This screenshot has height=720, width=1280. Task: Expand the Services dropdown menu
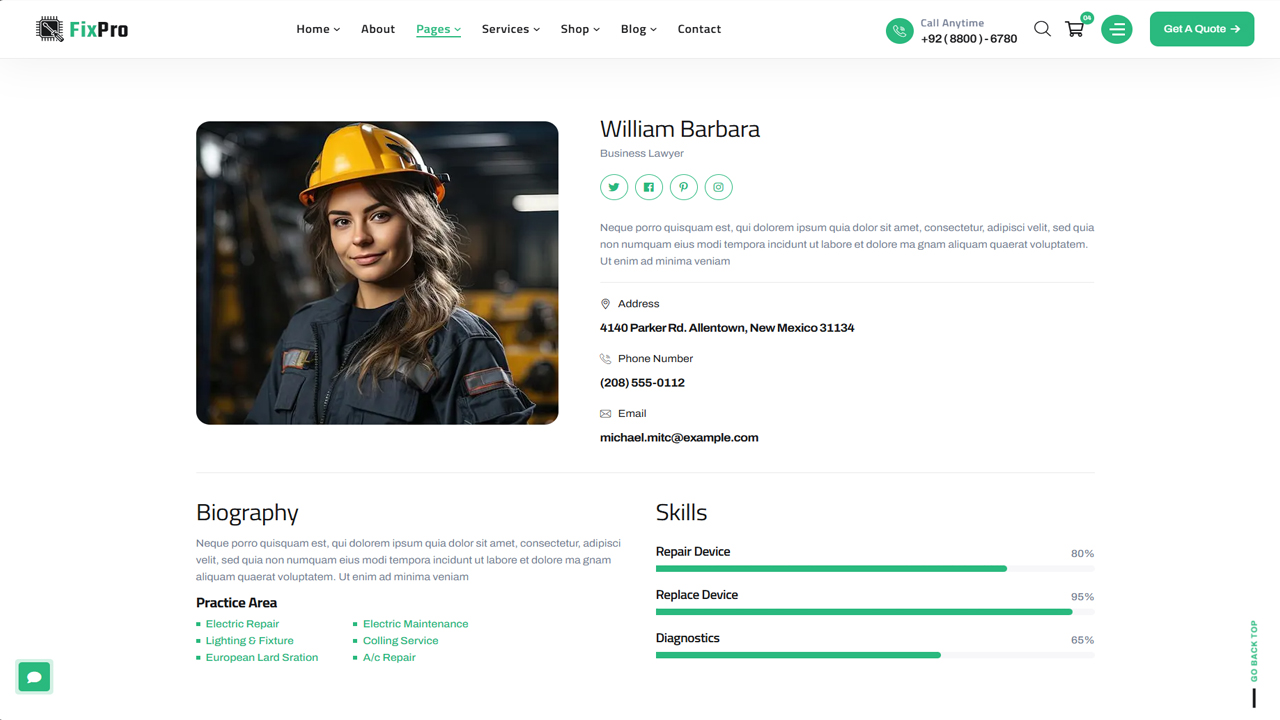pos(511,29)
